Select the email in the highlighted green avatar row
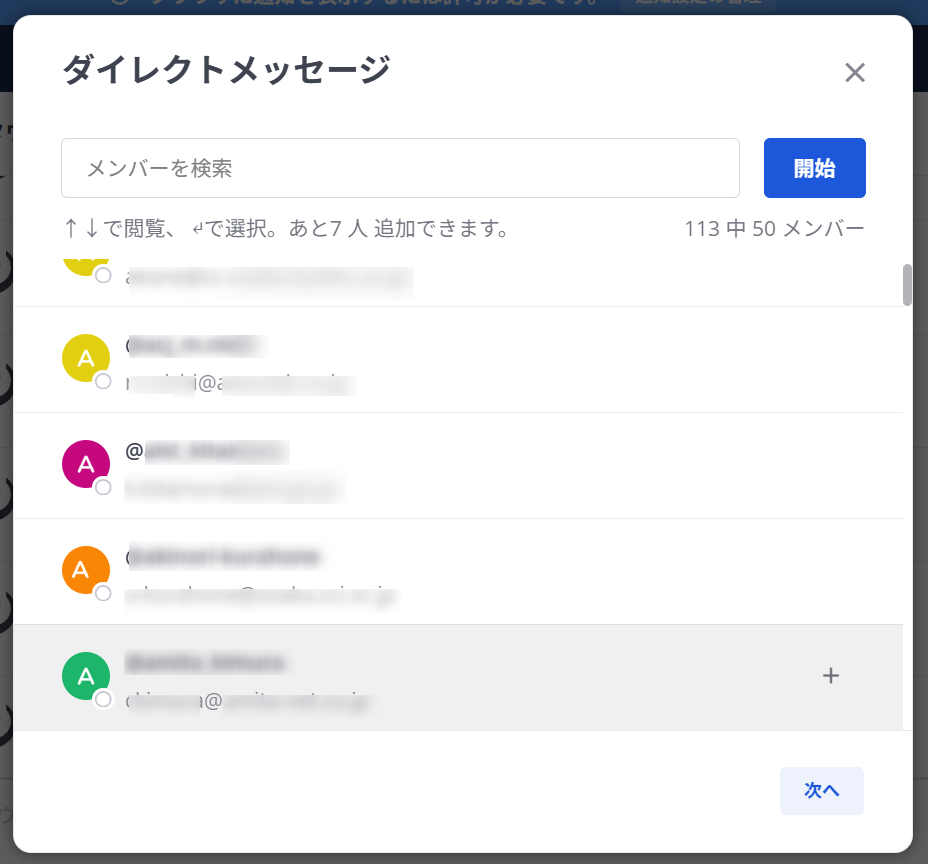The width and height of the screenshot is (928, 864). pyautogui.click(x=247, y=702)
